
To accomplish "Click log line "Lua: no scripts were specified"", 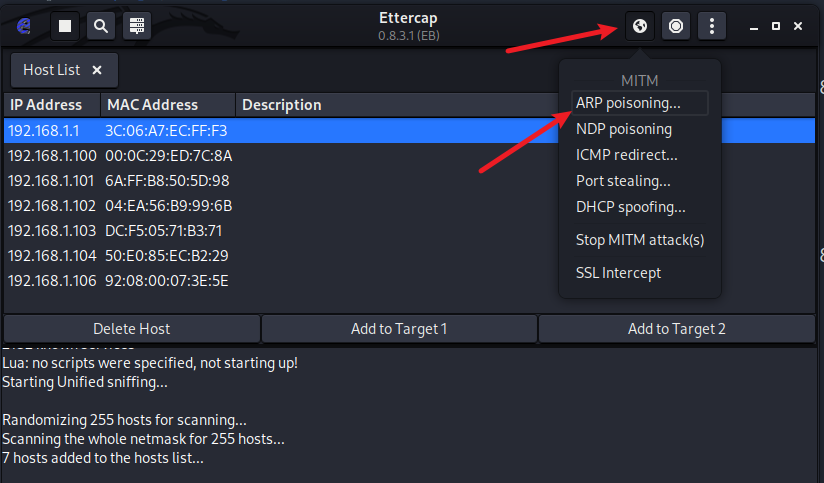I will tap(150, 363).
